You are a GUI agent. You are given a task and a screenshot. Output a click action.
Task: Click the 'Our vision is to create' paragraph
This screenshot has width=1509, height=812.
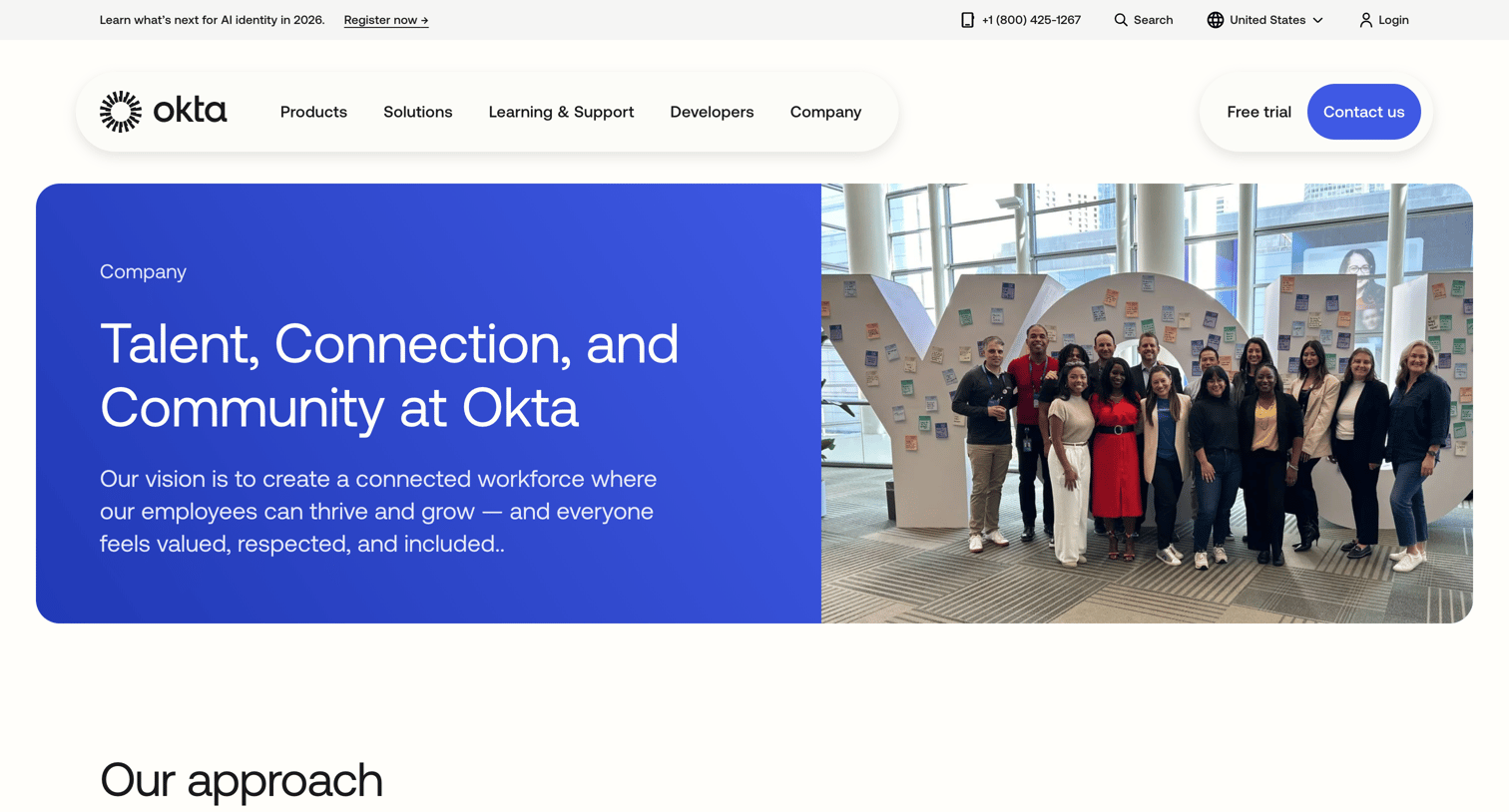click(x=378, y=511)
